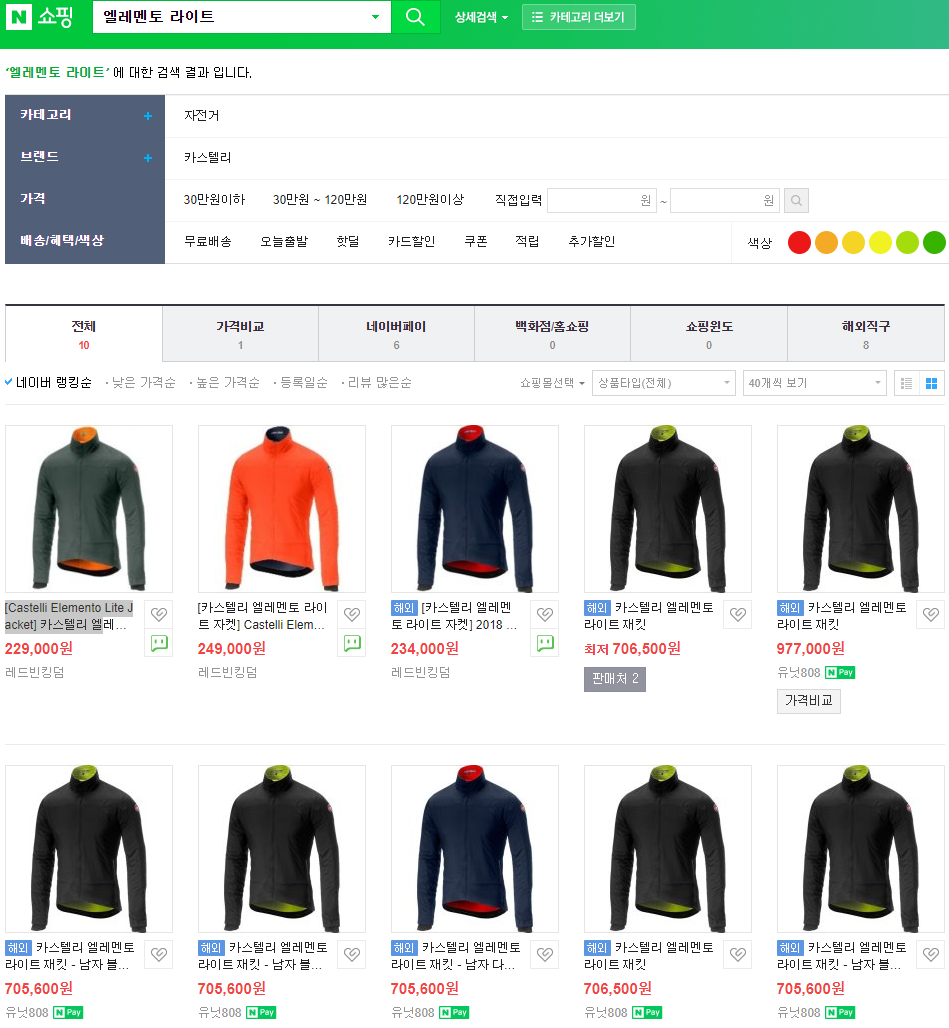Click the 카스텔리 brand link

(x=208, y=158)
